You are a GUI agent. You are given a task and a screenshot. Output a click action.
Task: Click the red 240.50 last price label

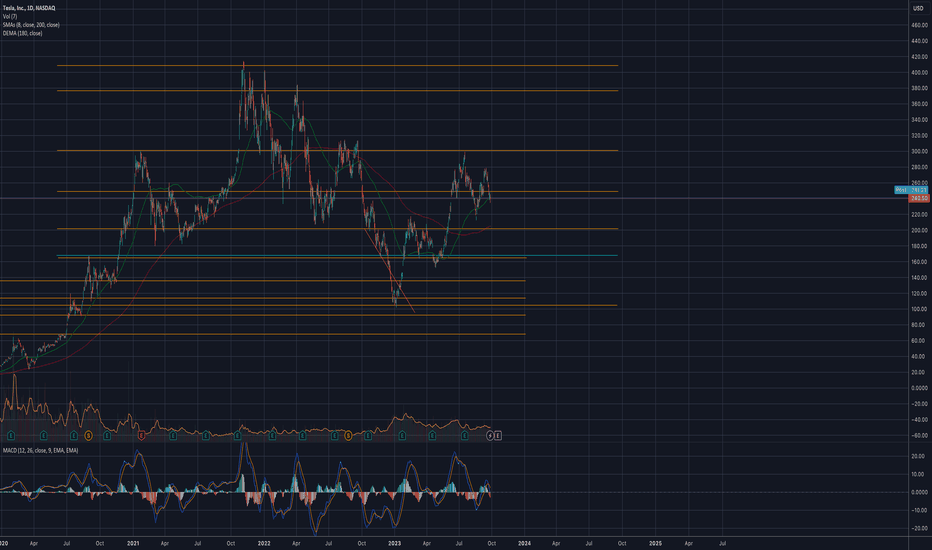tap(918, 198)
